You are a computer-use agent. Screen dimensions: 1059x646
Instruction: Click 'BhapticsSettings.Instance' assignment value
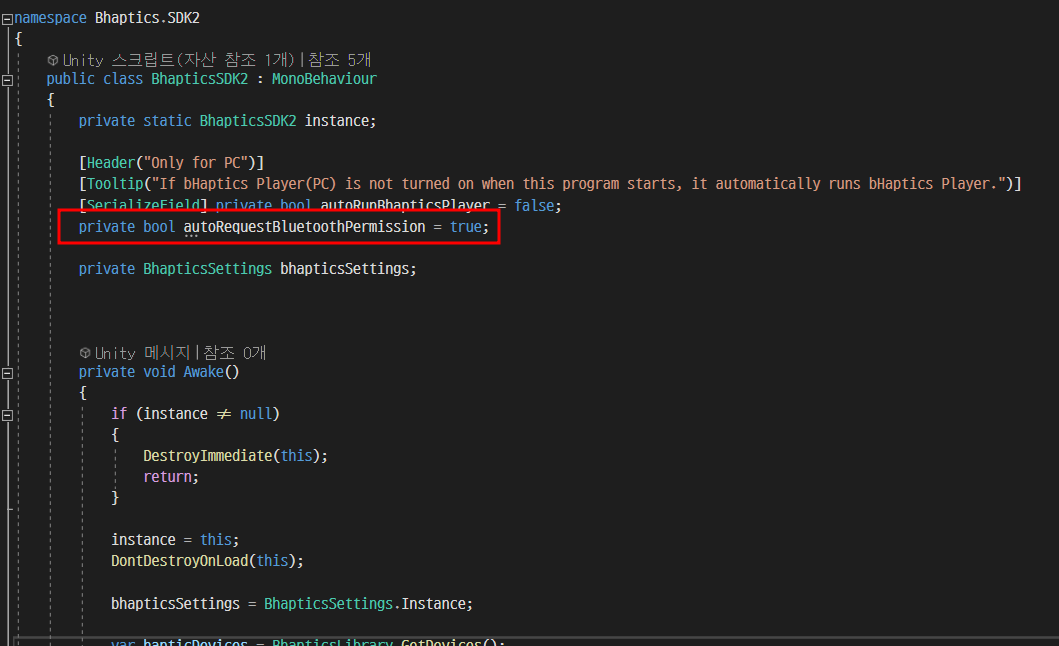pos(368,603)
